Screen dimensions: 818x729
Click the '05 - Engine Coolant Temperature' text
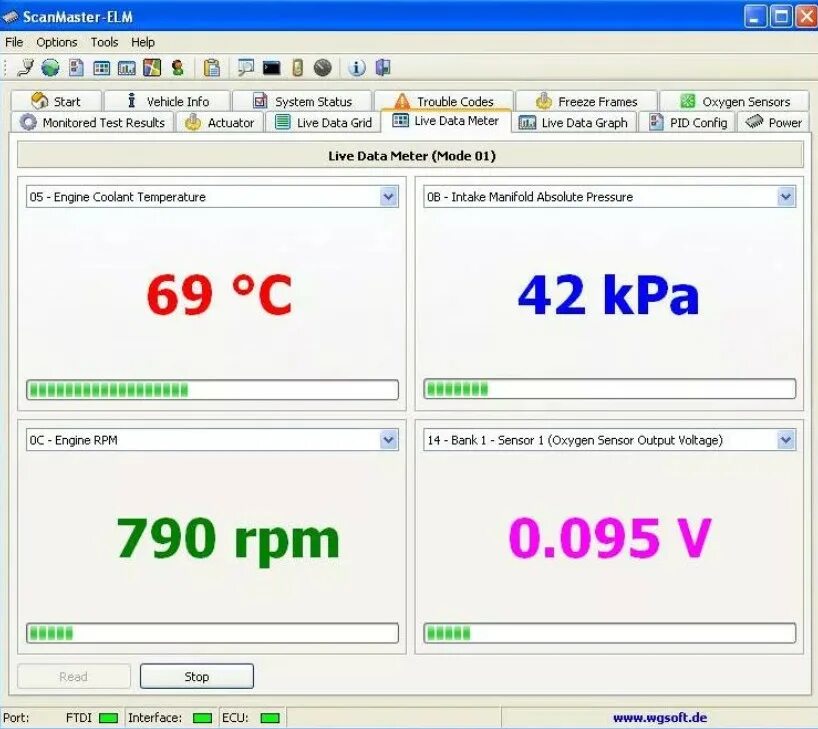[x=117, y=197]
